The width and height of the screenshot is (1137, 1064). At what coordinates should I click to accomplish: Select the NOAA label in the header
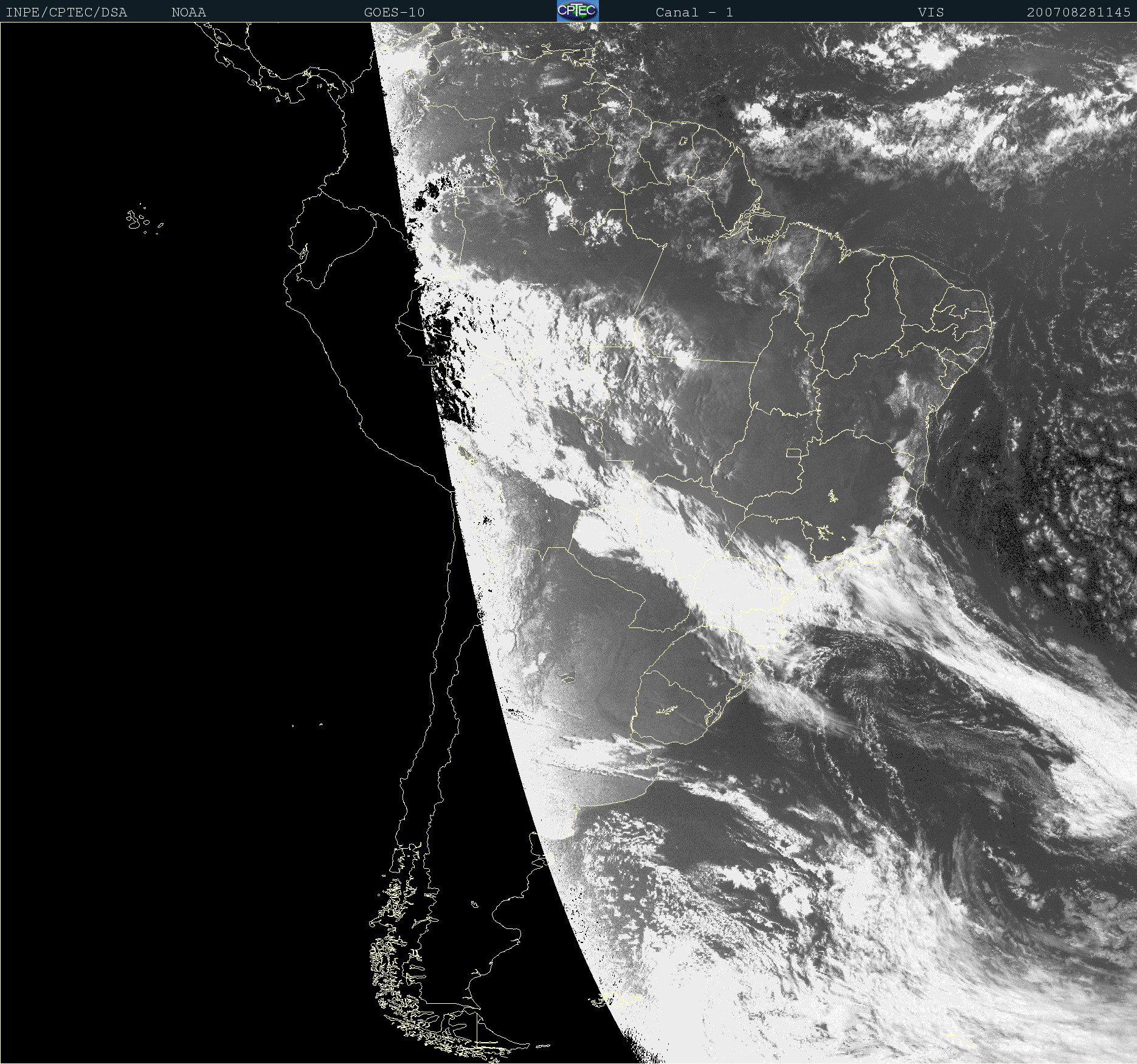[188, 12]
